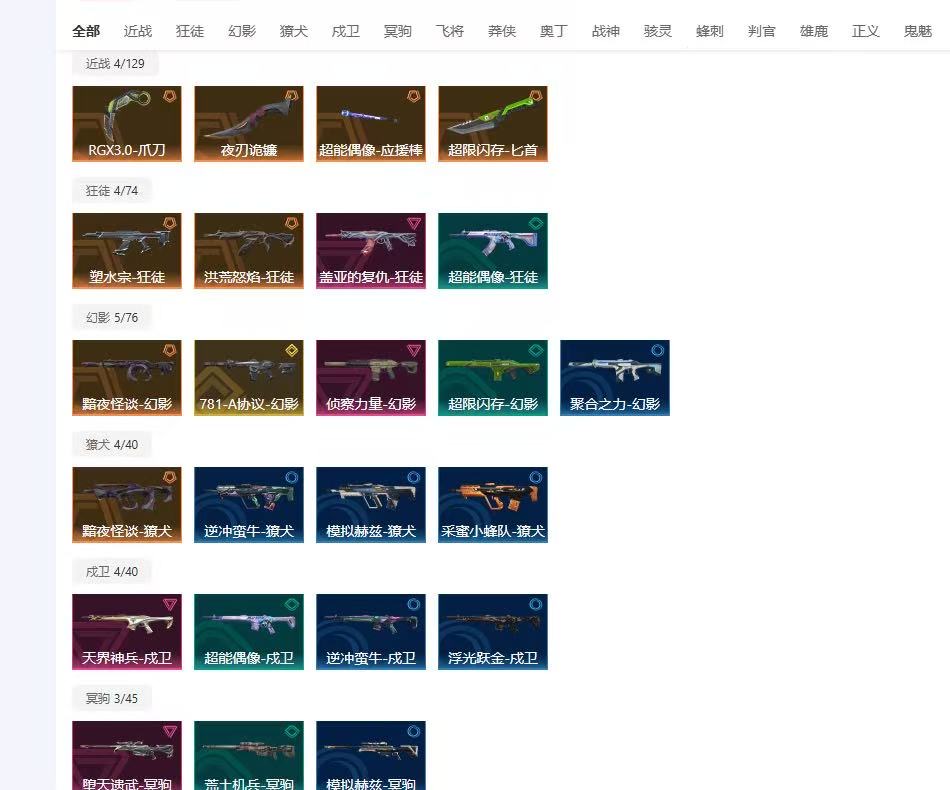The width and height of the screenshot is (950, 790).
Task: Click the 聚合之力-幻影 skin thumbnail
Action: tap(615, 377)
